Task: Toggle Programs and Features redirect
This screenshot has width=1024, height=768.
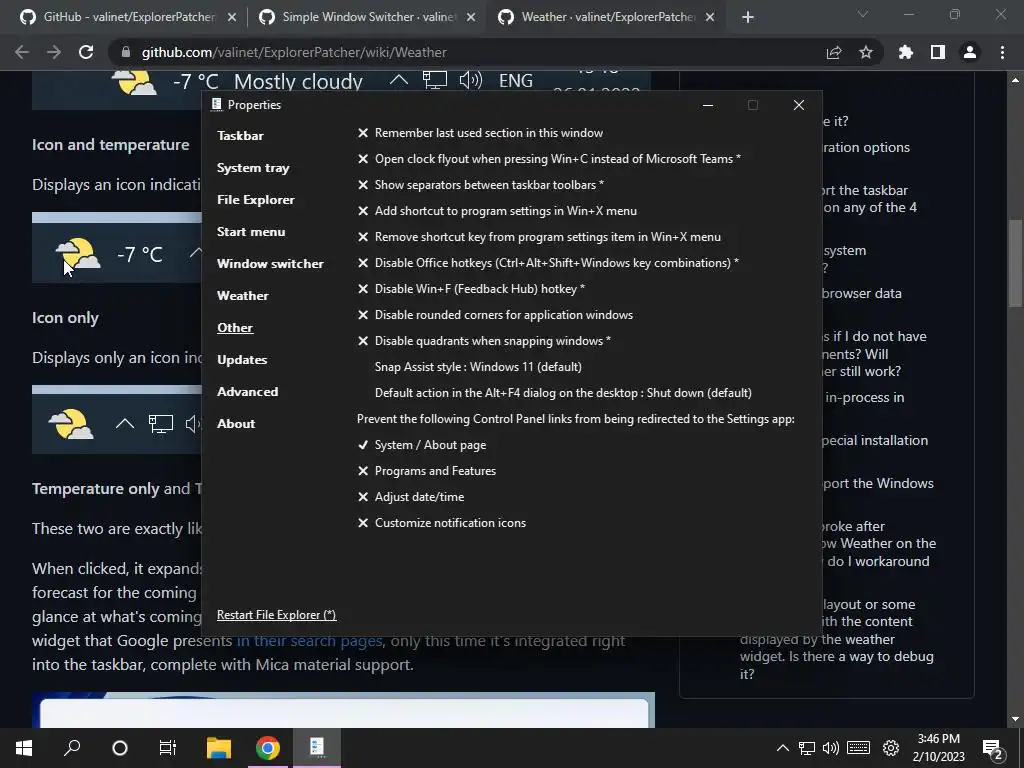Action: pos(426,471)
